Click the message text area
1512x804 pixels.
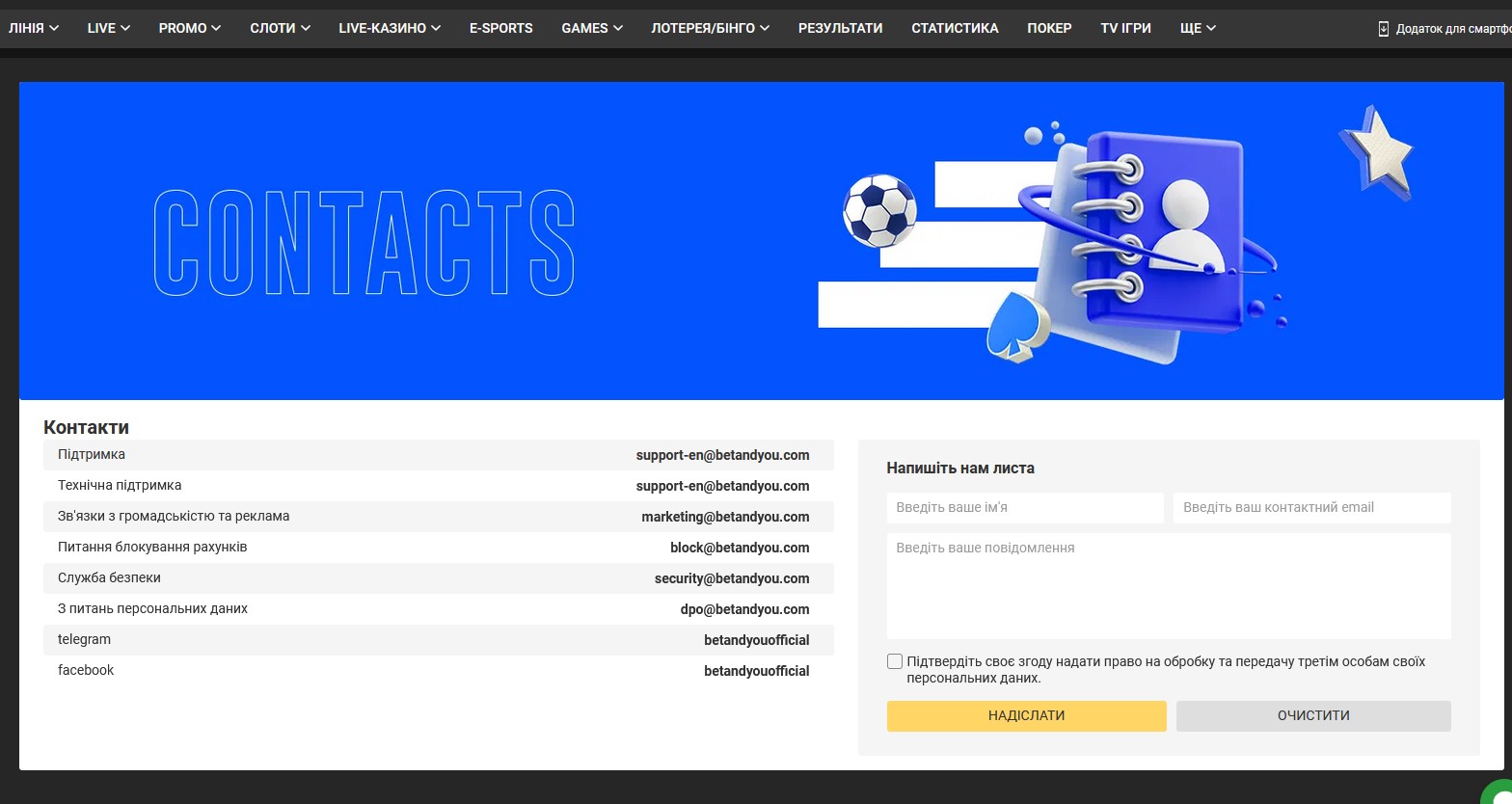point(1169,585)
